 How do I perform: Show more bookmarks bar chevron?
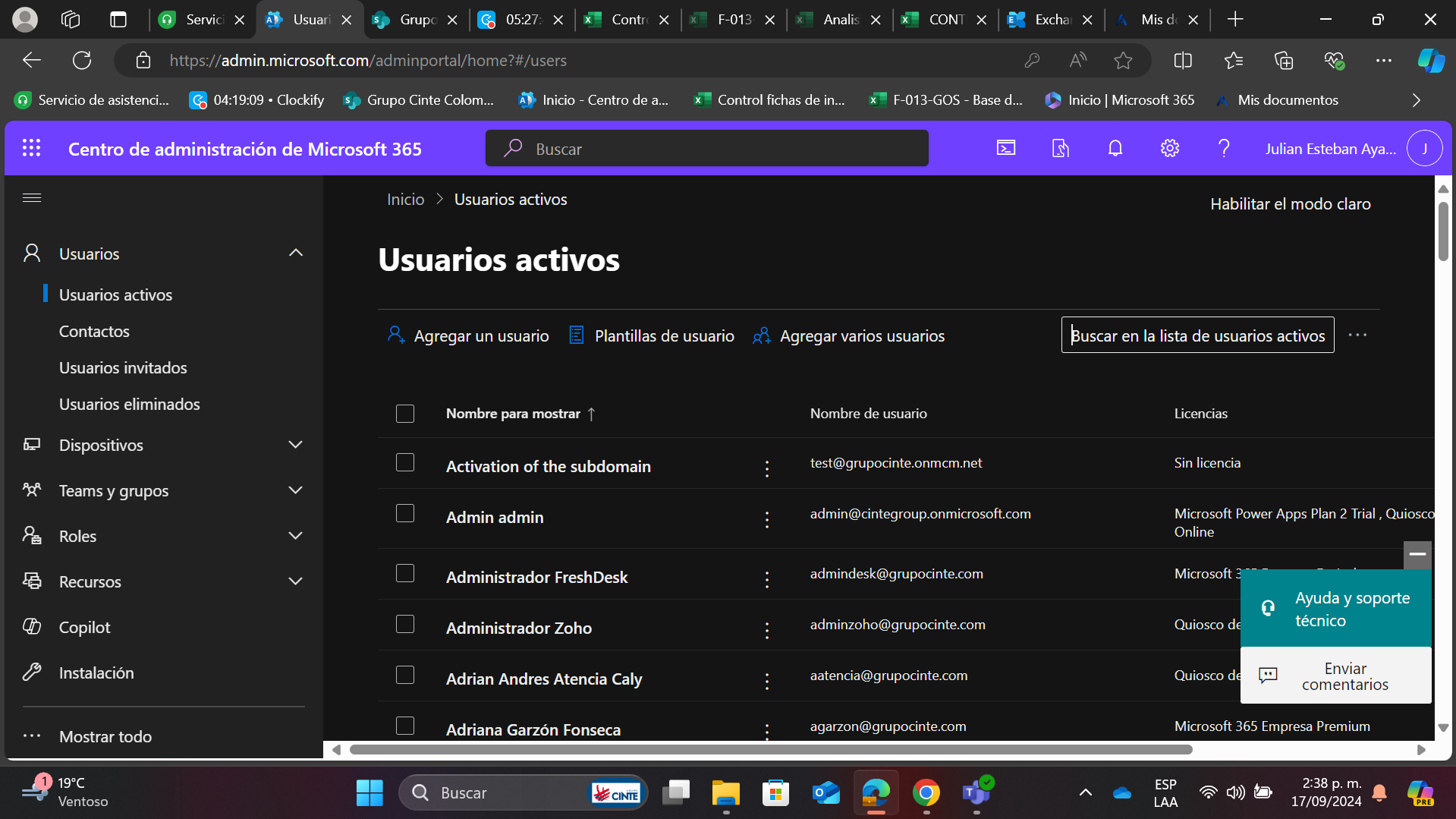(1416, 100)
